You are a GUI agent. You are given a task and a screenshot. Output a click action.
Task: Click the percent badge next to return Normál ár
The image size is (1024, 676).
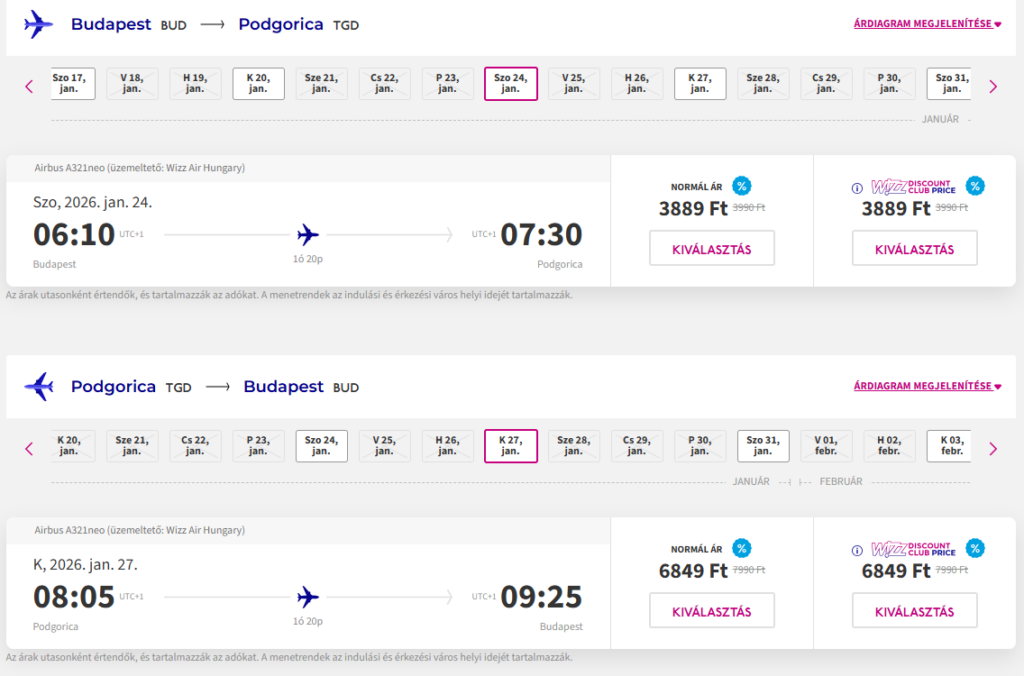pyautogui.click(x=741, y=548)
